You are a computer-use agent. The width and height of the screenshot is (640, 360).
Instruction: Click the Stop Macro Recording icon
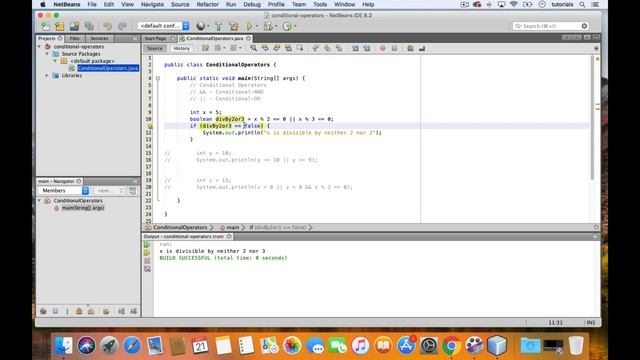click(394, 48)
